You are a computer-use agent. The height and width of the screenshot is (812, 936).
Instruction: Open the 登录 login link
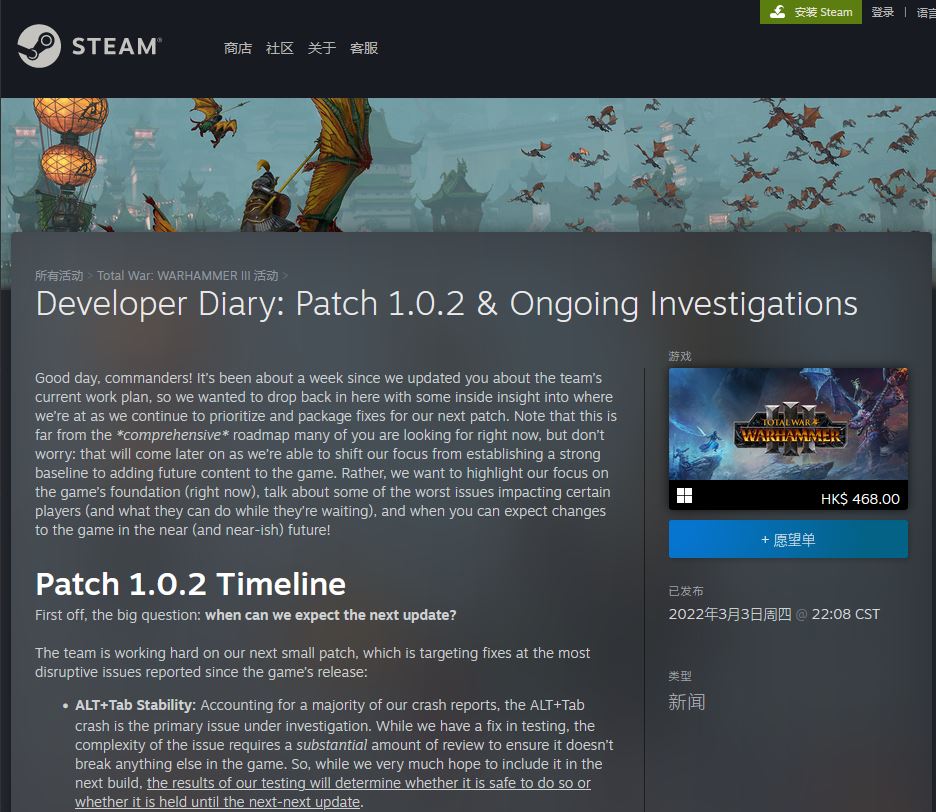point(882,12)
